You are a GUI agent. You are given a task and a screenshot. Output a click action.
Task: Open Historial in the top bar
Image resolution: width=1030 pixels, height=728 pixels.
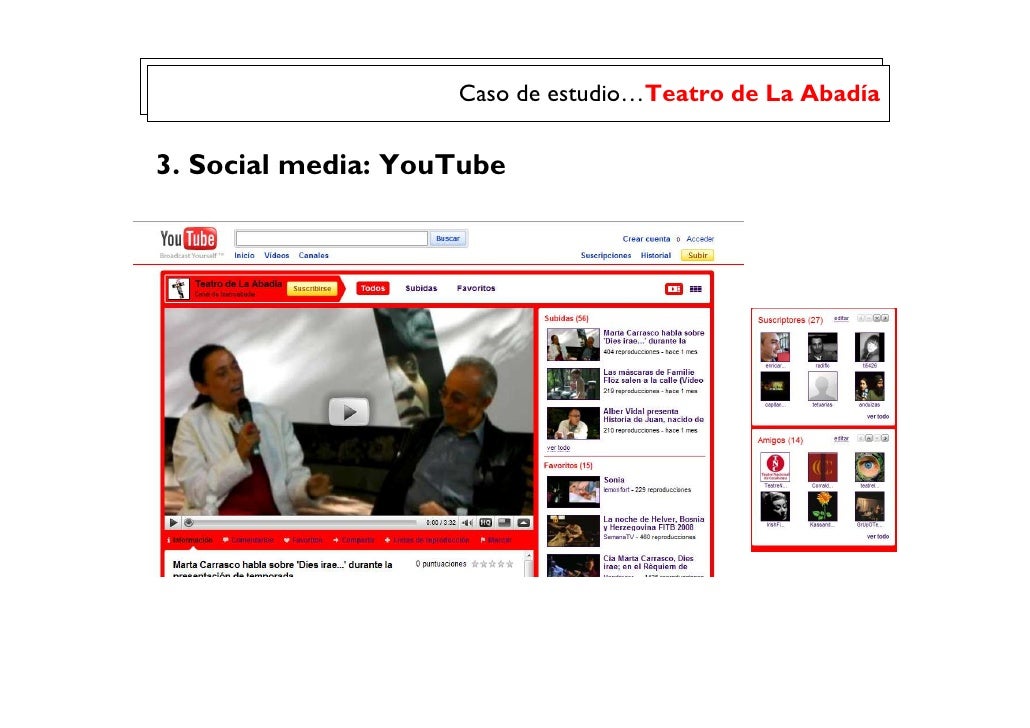pos(656,256)
